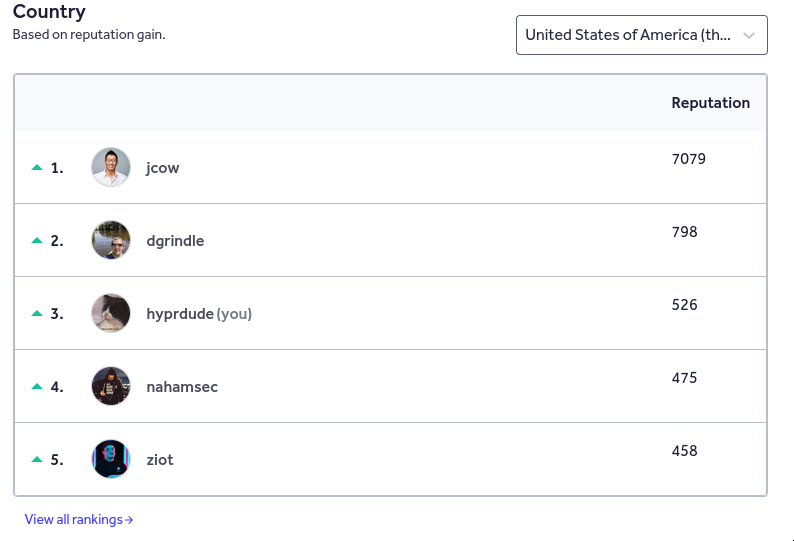Click green up arrow beside rank 4
Screen dimensions: 794x541
click(37, 387)
